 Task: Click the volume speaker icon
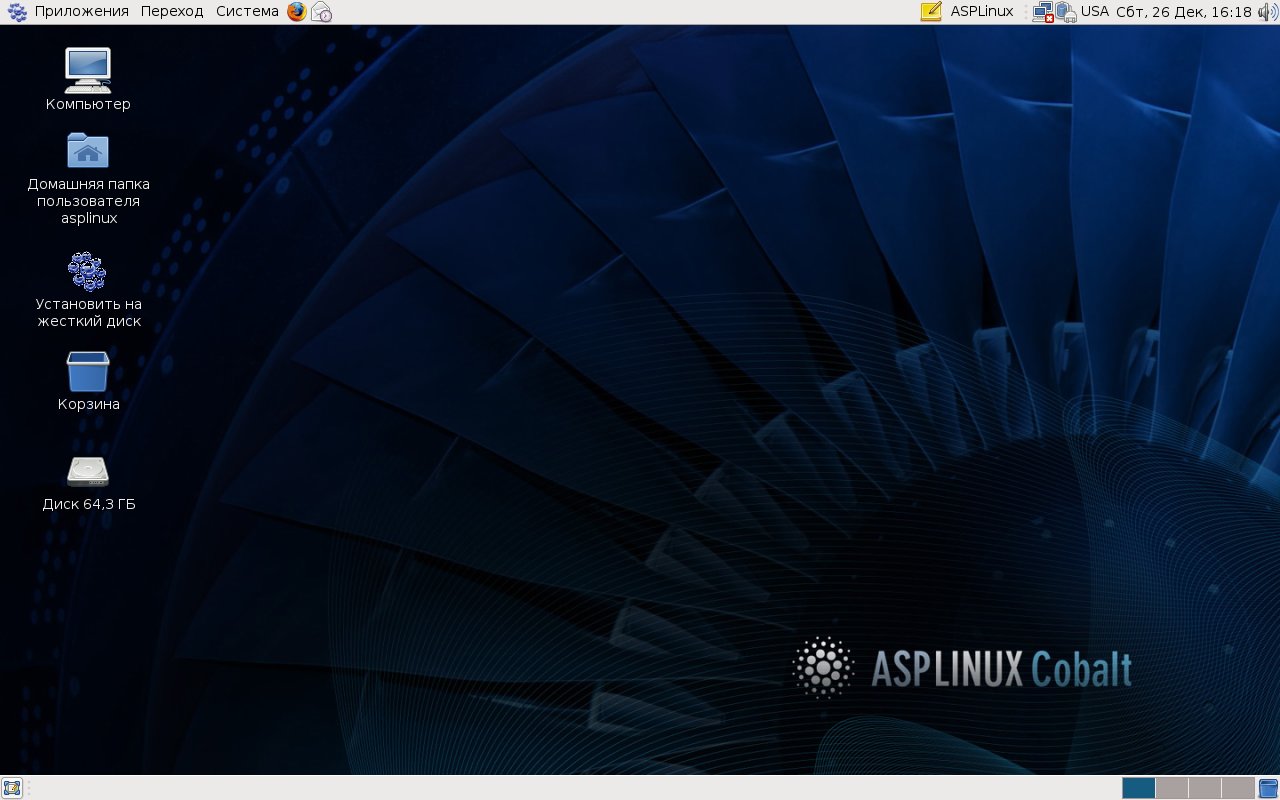pyautogui.click(x=1266, y=12)
